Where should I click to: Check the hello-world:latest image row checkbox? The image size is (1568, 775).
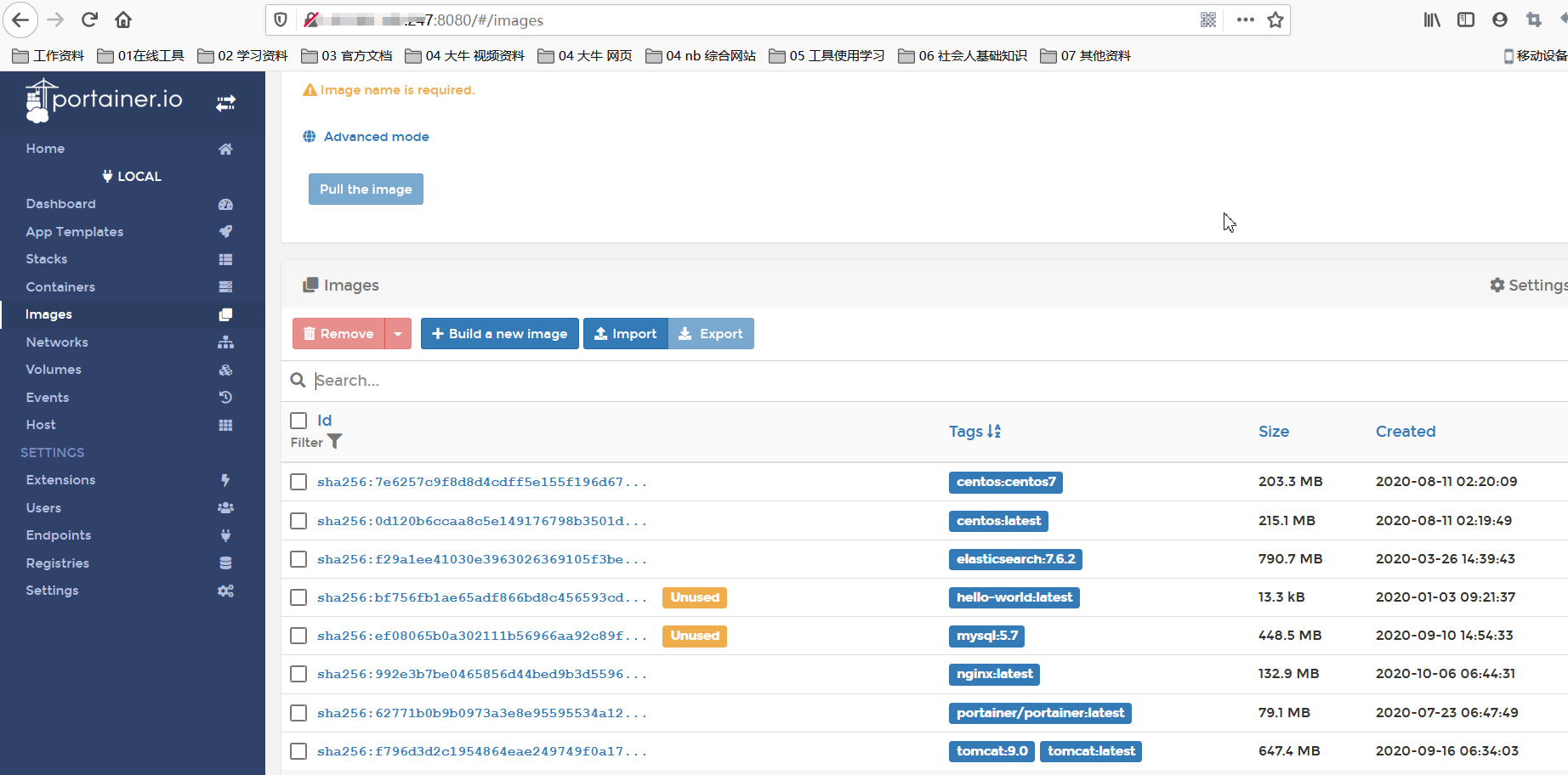click(x=298, y=597)
